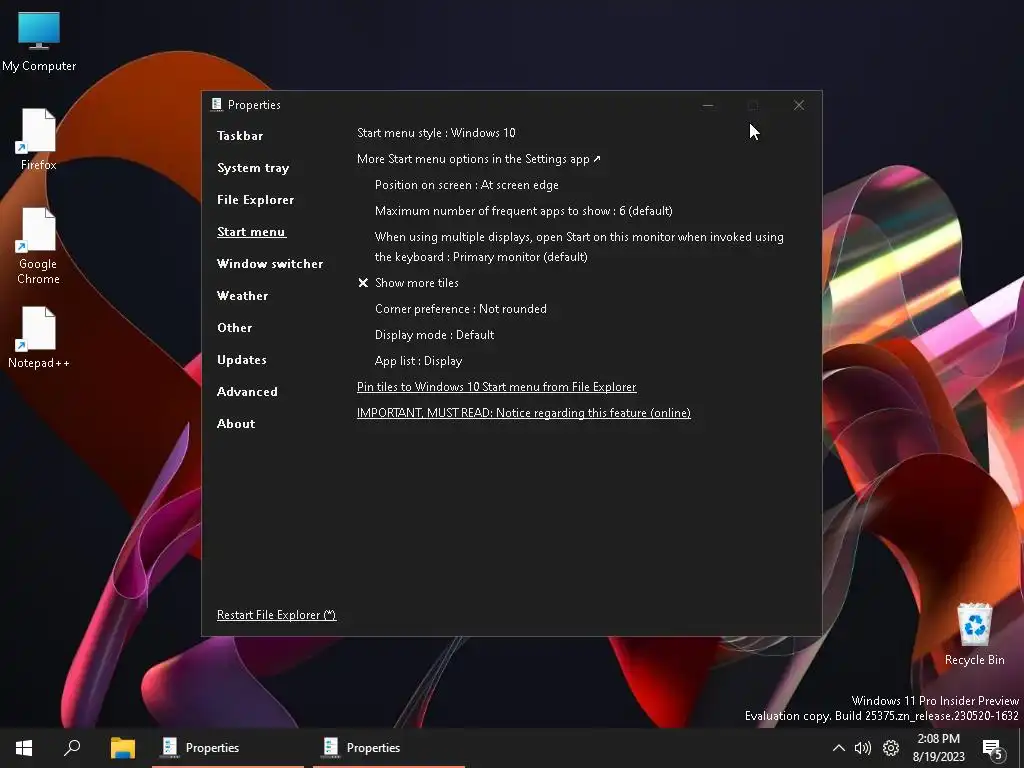Launch Firefox desktop shortcut

click(39, 140)
